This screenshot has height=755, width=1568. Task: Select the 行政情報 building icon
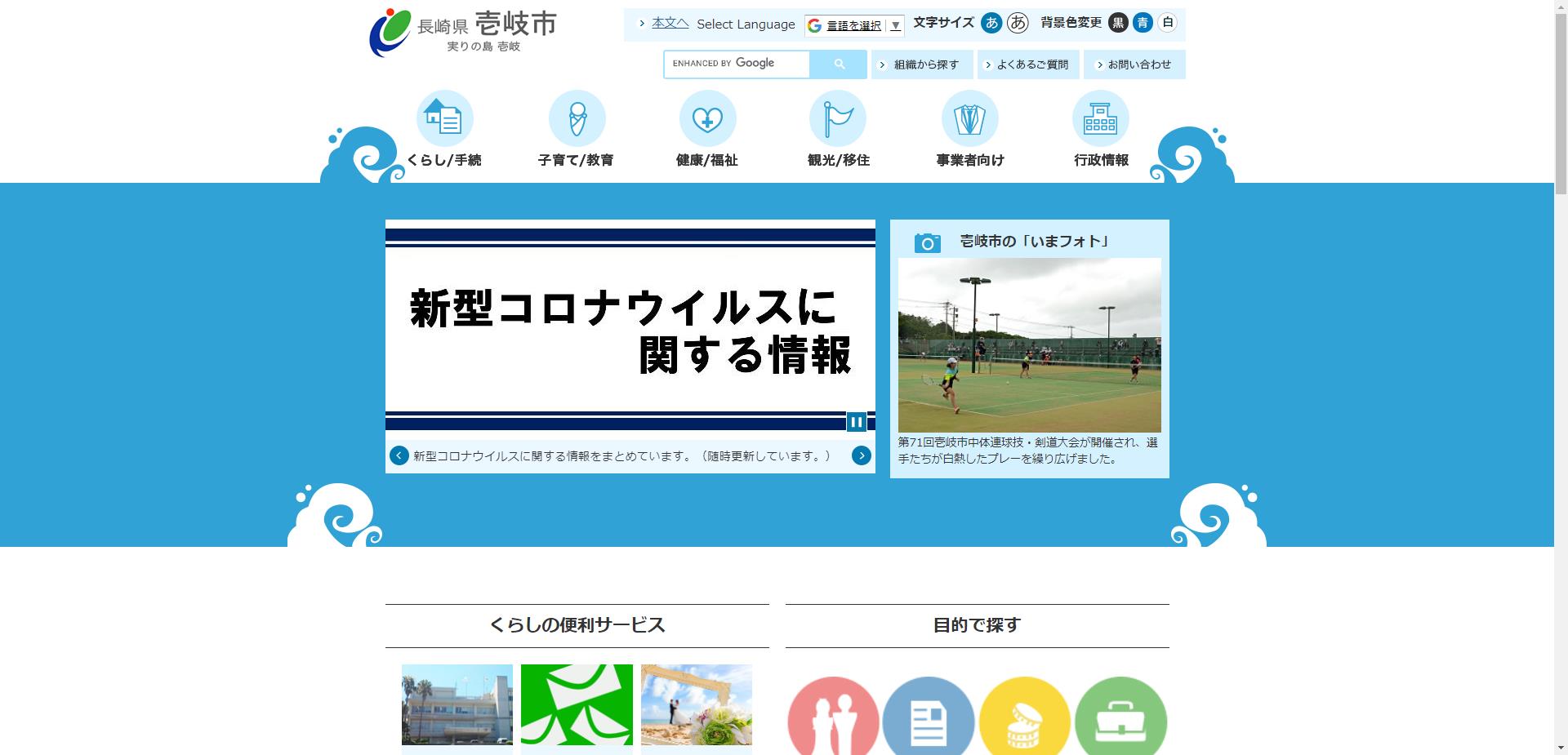pyautogui.click(x=1101, y=119)
